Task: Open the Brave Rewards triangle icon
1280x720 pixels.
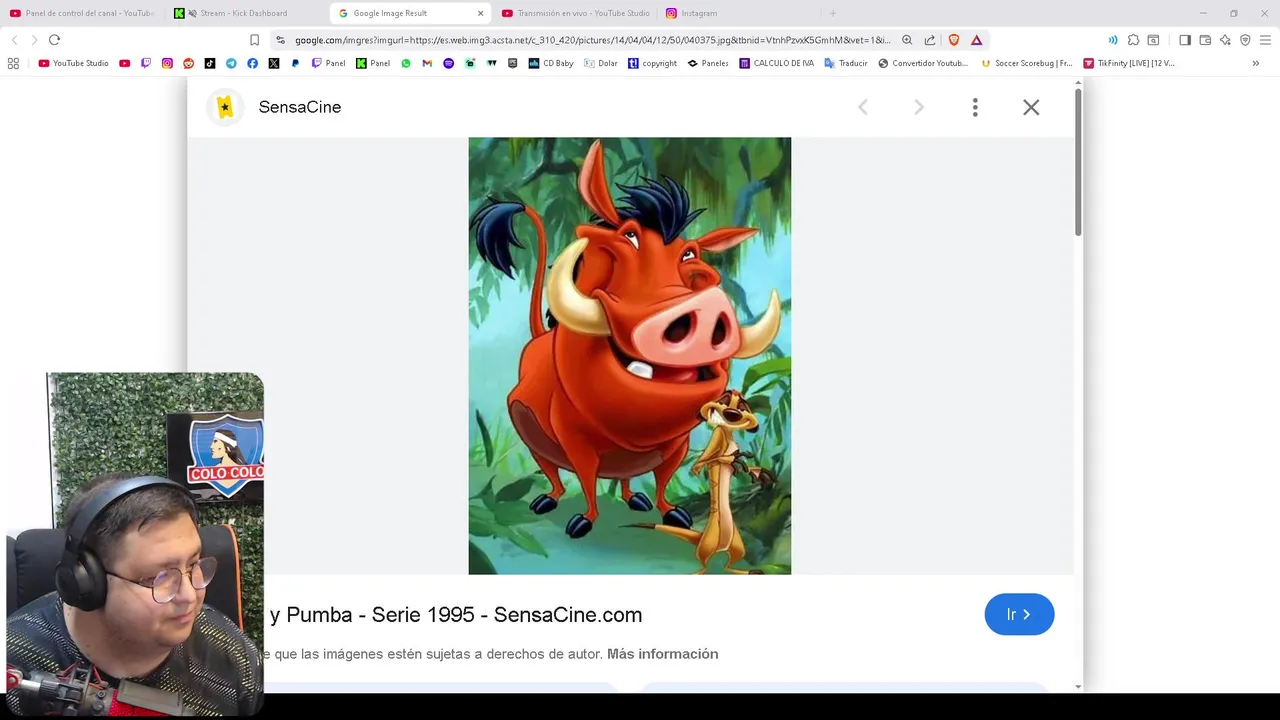Action: (x=977, y=40)
